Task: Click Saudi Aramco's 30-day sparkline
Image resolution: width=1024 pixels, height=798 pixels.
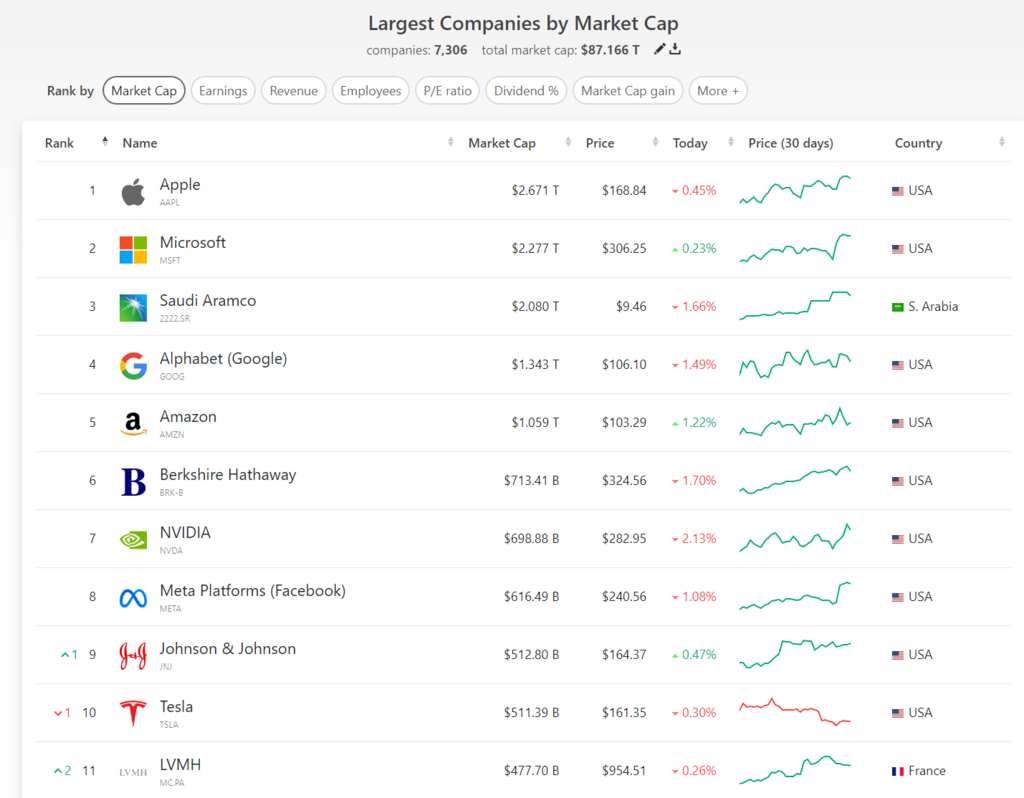Action: 795,306
